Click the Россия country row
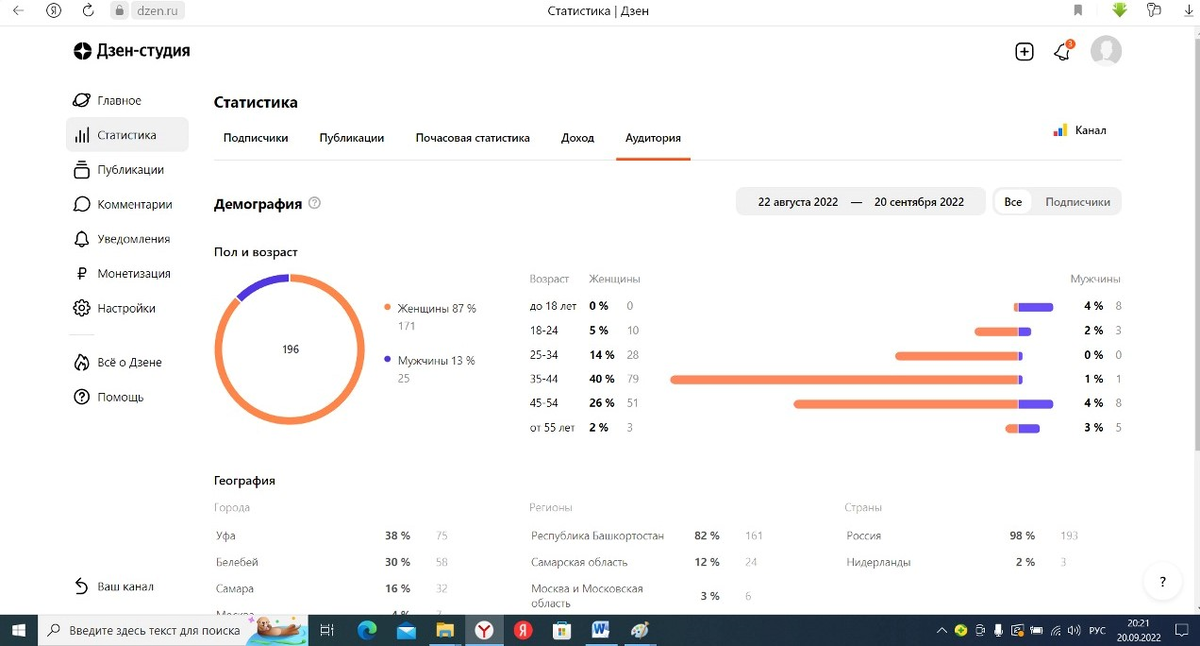Screen dimensions: 1200x646 pos(963,536)
